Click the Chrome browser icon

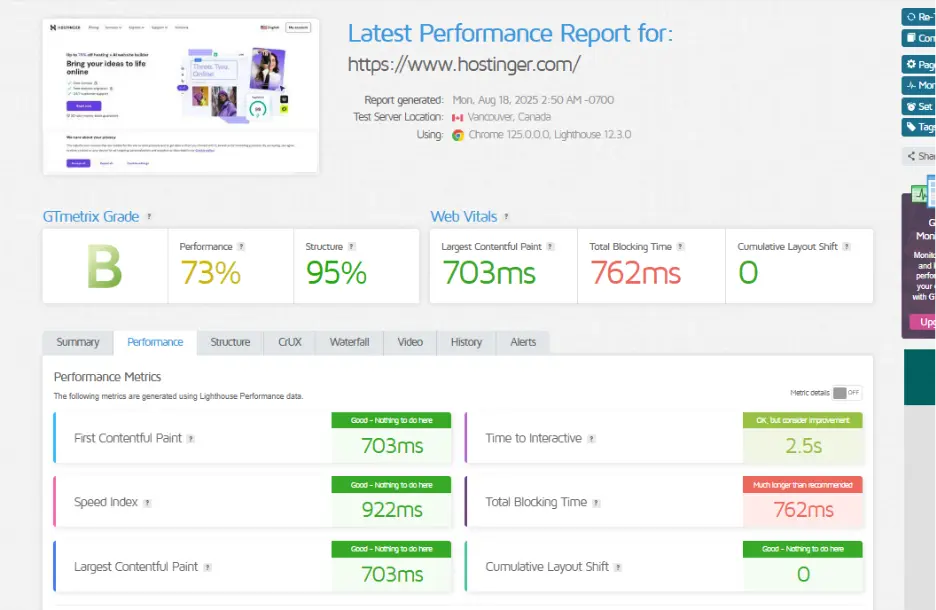pyautogui.click(x=458, y=135)
